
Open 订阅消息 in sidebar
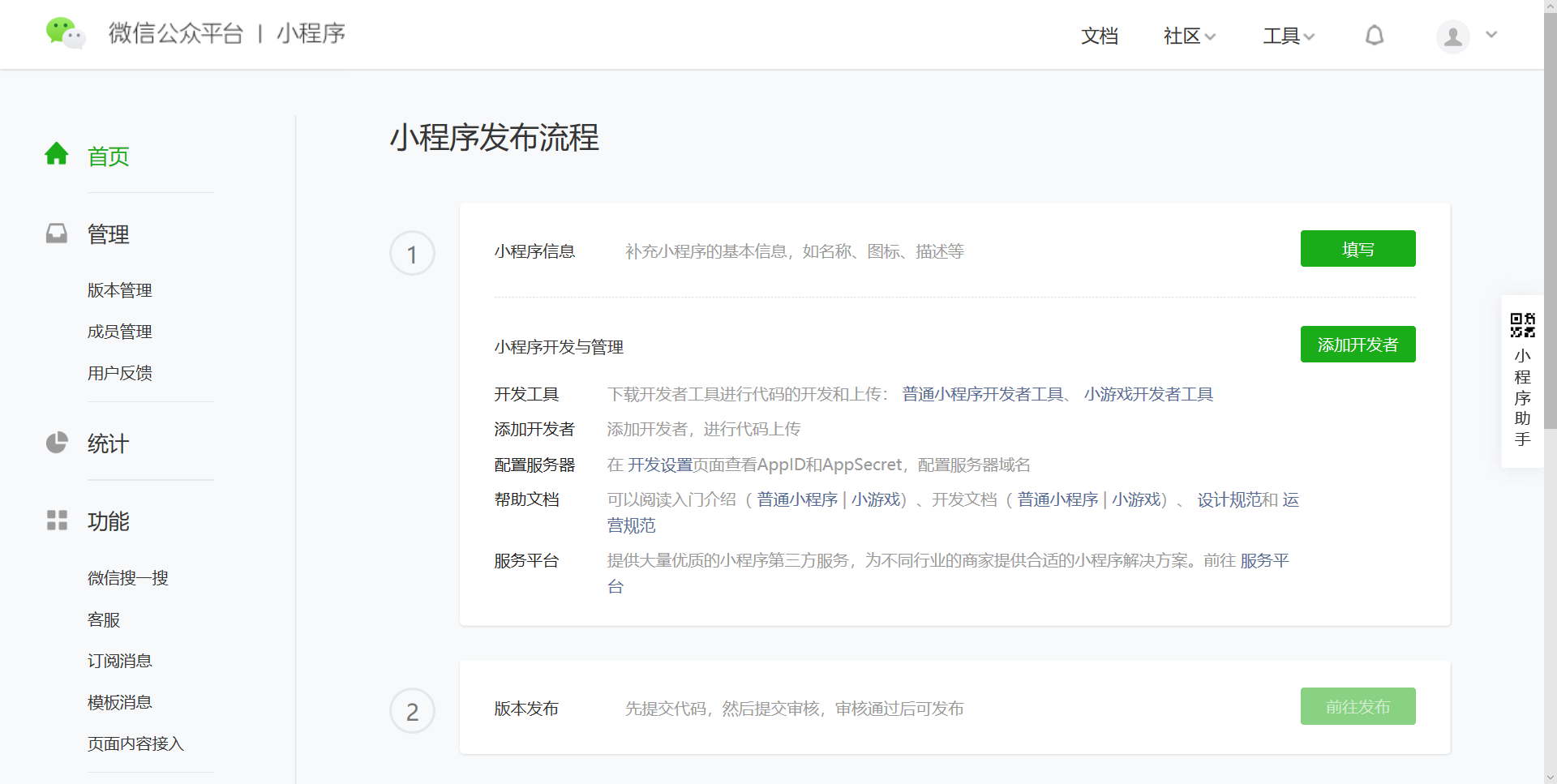[120, 661]
